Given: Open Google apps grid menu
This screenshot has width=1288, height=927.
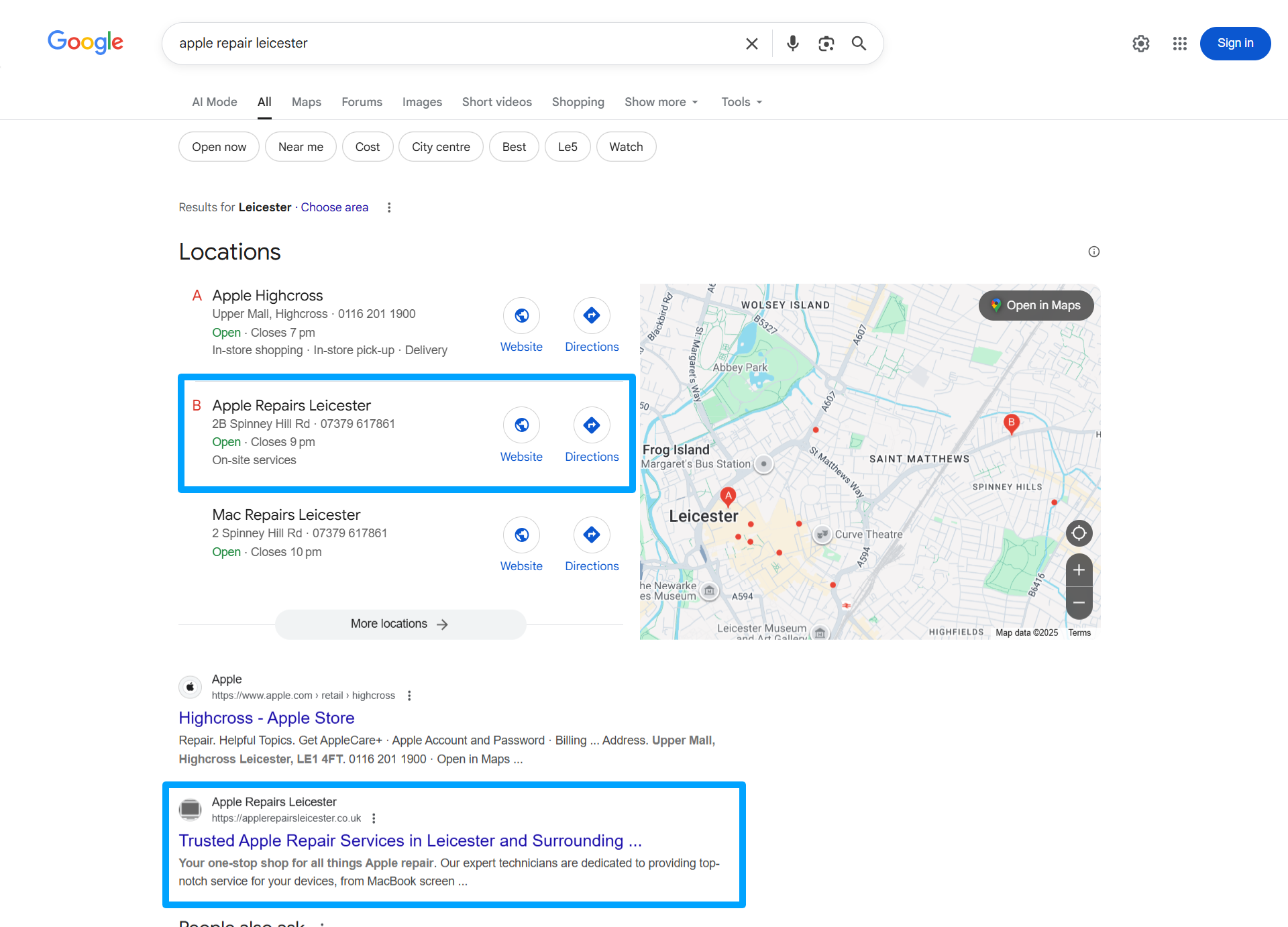Looking at the screenshot, I should pos(1179,44).
